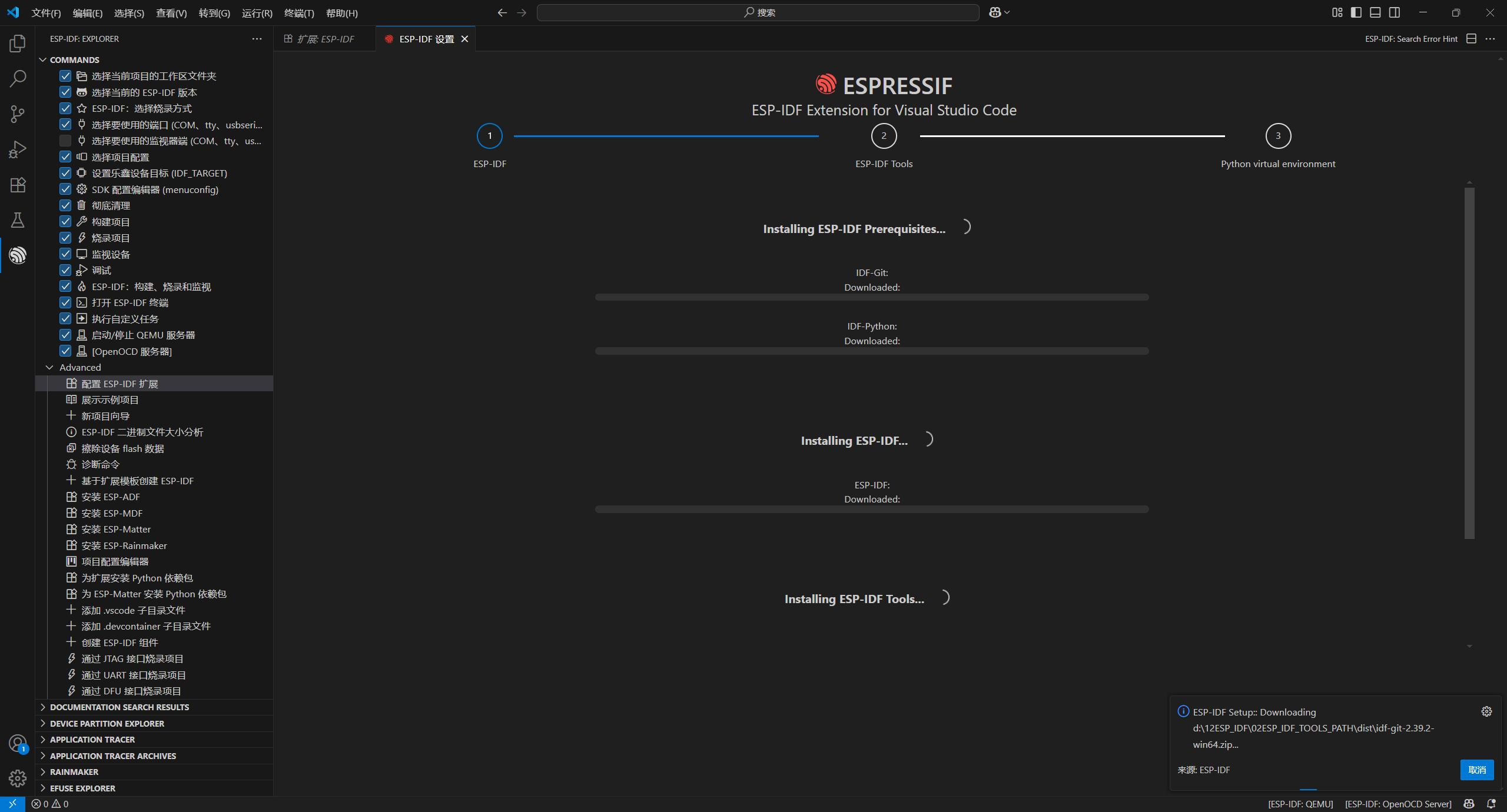Image resolution: width=1507 pixels, height=812 pixels.
Task: Enable the 选择要使用的监视器端口 checkbox
Action: coord(65,141)
